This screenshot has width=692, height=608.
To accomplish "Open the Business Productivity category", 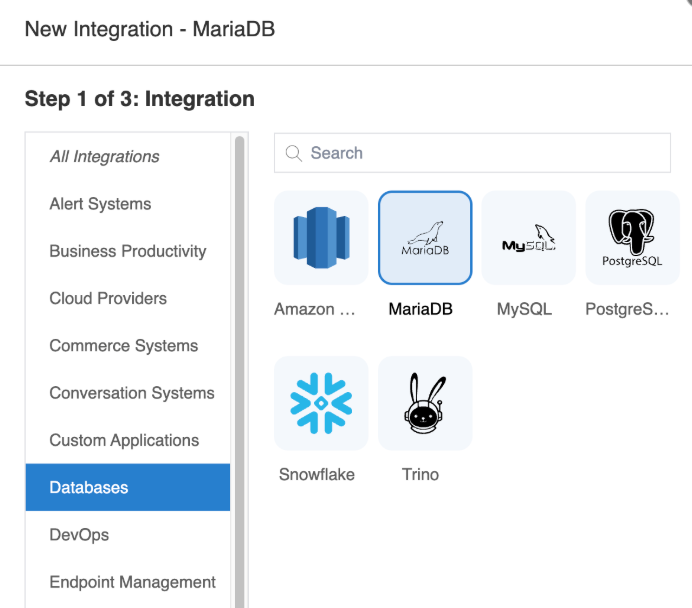I will tap(128, 251).
